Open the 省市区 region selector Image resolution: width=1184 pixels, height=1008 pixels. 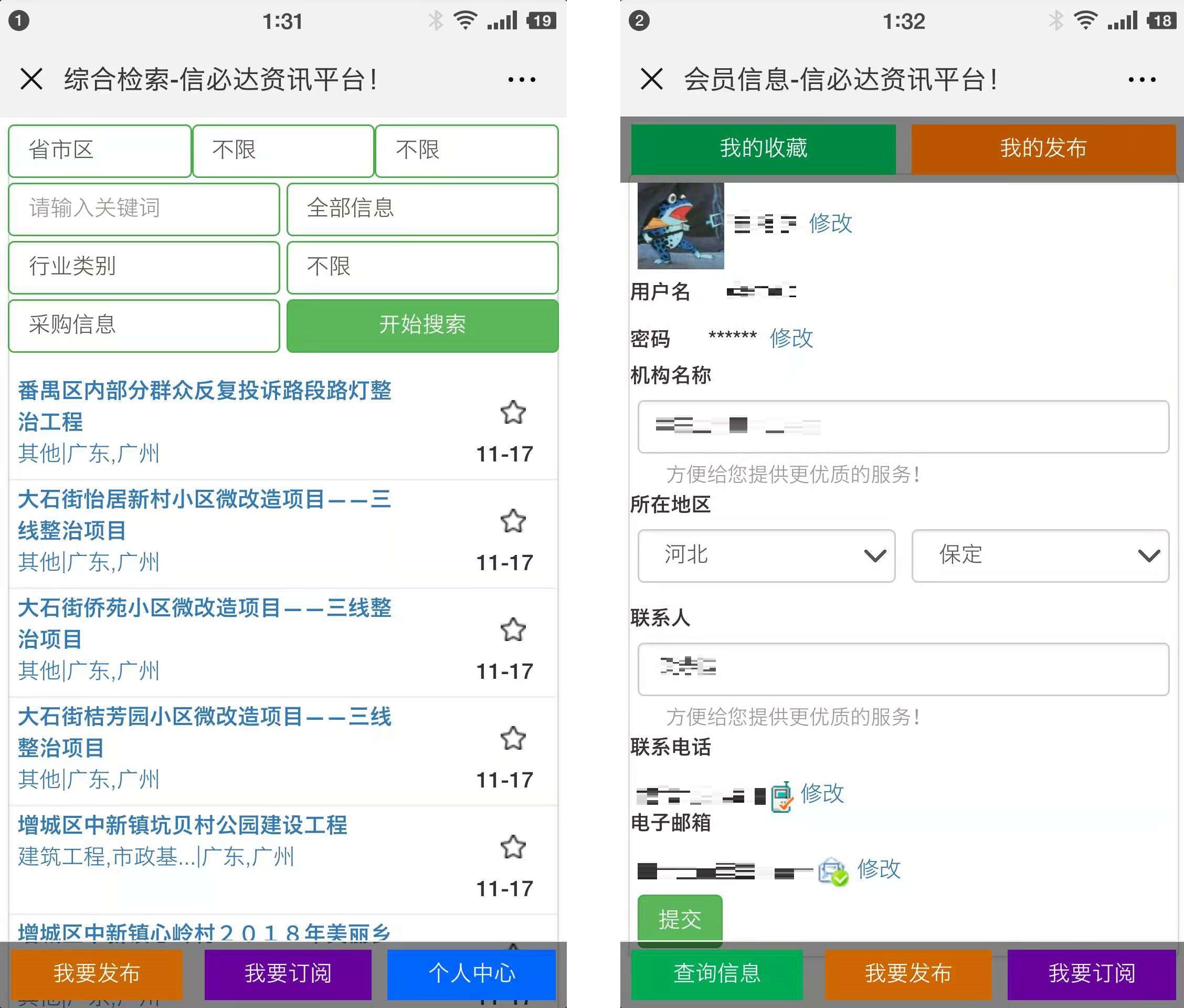click(99, 151)
